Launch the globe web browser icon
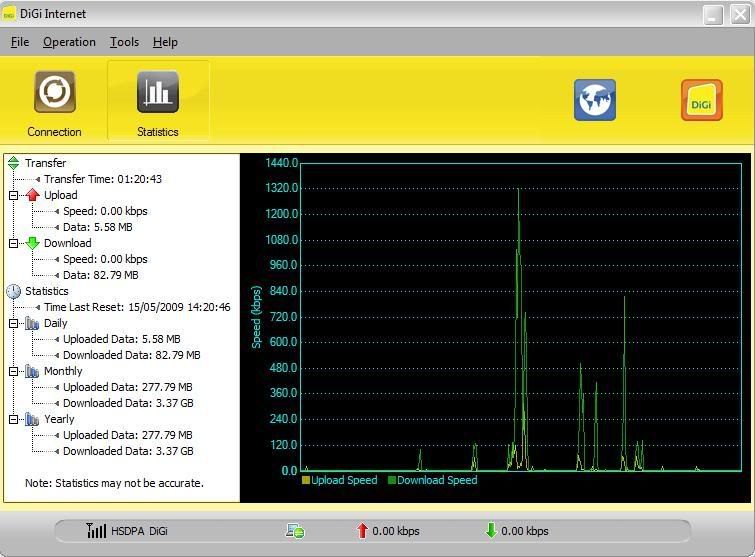This screenshot has width=755, height=557. 595,100
